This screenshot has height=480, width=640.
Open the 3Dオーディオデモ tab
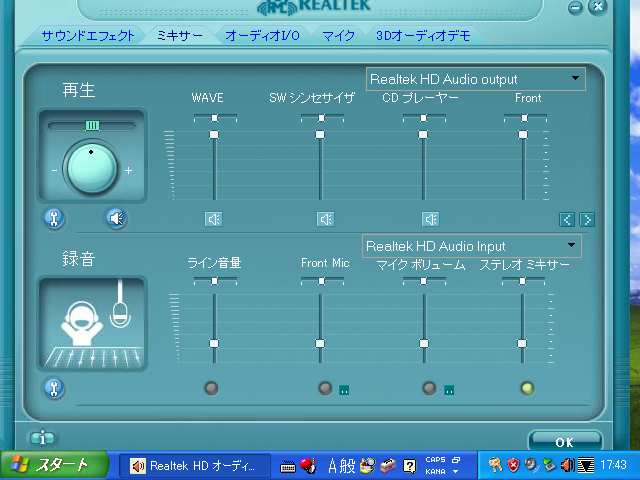tap(423, 36)
